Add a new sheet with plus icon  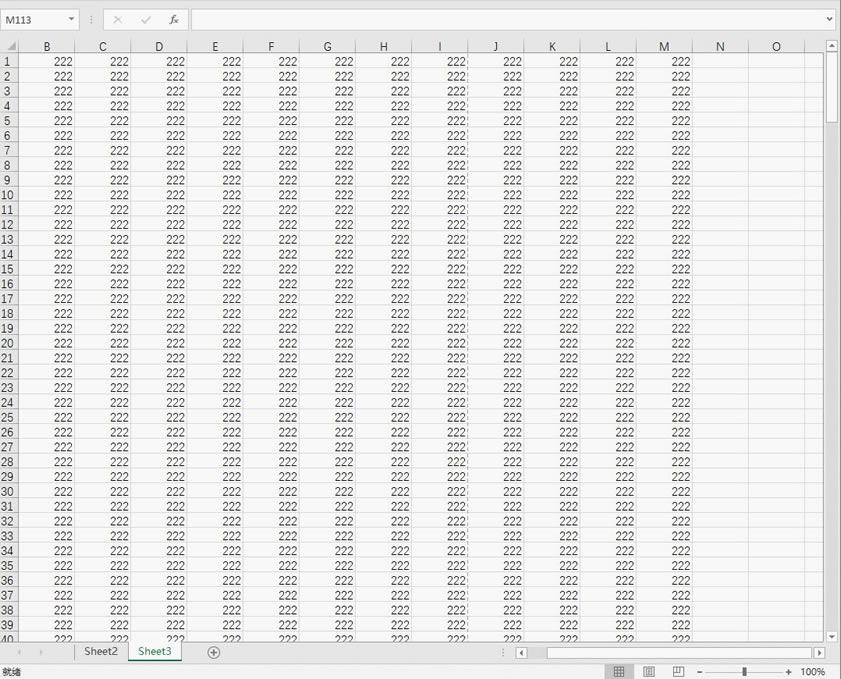[213, 652]
